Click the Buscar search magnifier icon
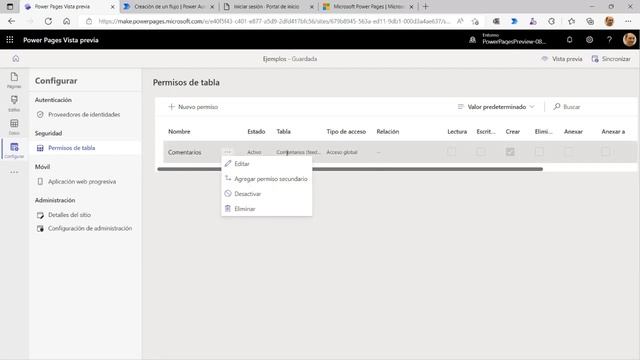640x360 pixels. [x=557, y=107]
